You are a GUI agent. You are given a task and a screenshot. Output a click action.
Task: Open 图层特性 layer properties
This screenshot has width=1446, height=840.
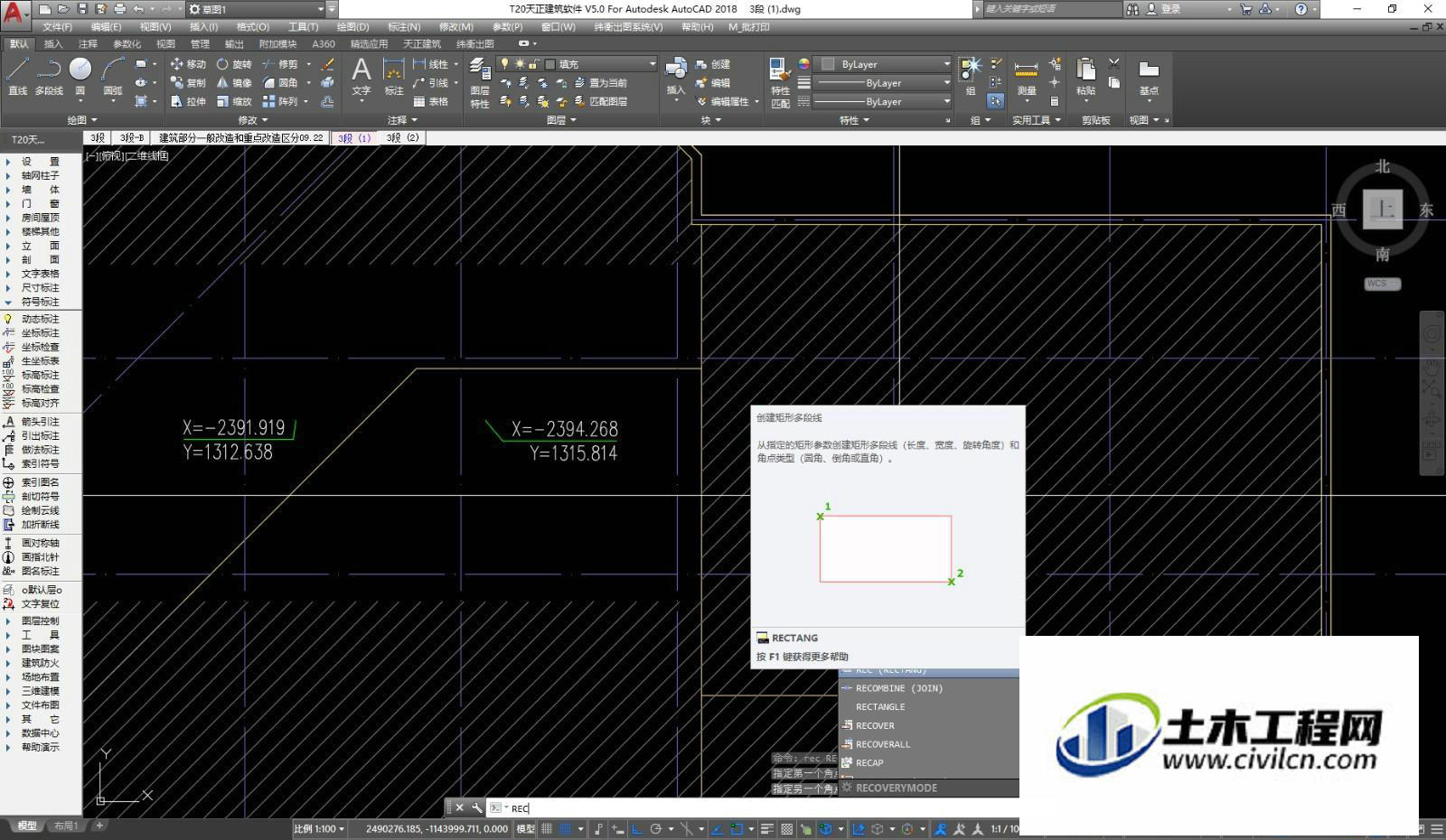[x=480, y=83]
